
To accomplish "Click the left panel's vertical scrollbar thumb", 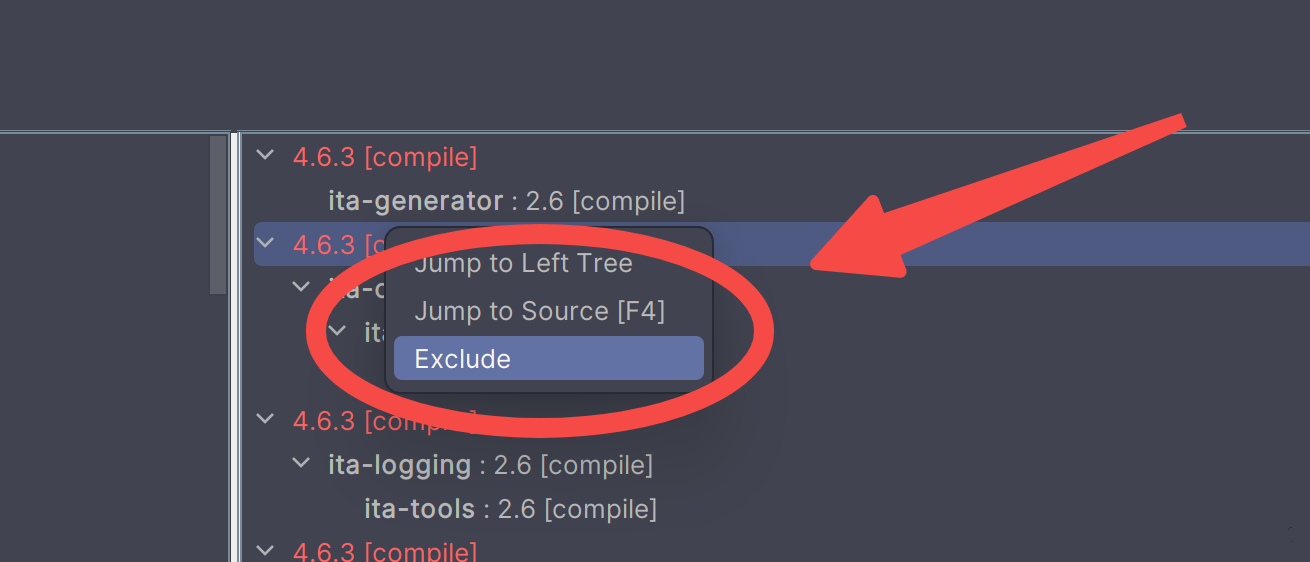I will click(x=218, y=215).
